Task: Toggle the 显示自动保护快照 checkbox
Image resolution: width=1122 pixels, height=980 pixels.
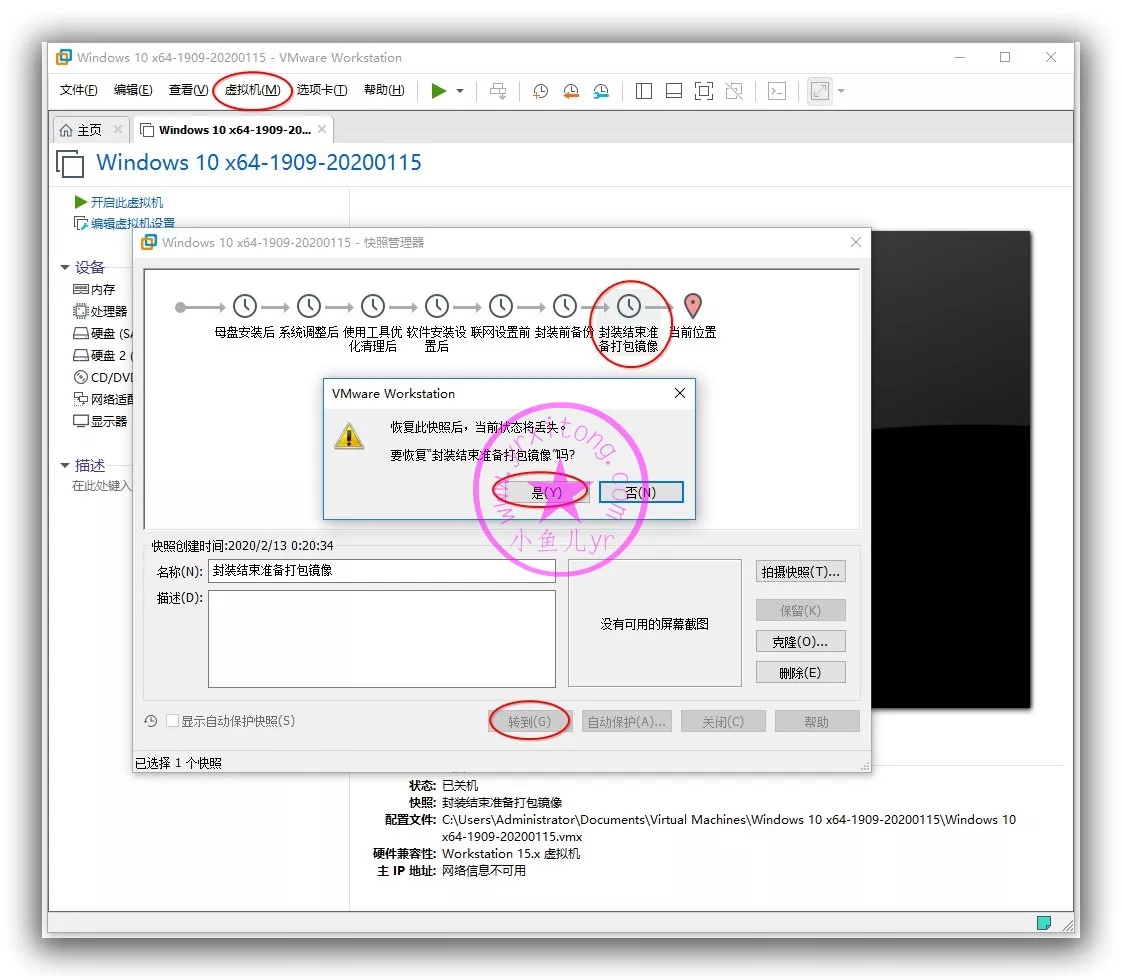Action: pyautogui.click(x=173, y=721)
